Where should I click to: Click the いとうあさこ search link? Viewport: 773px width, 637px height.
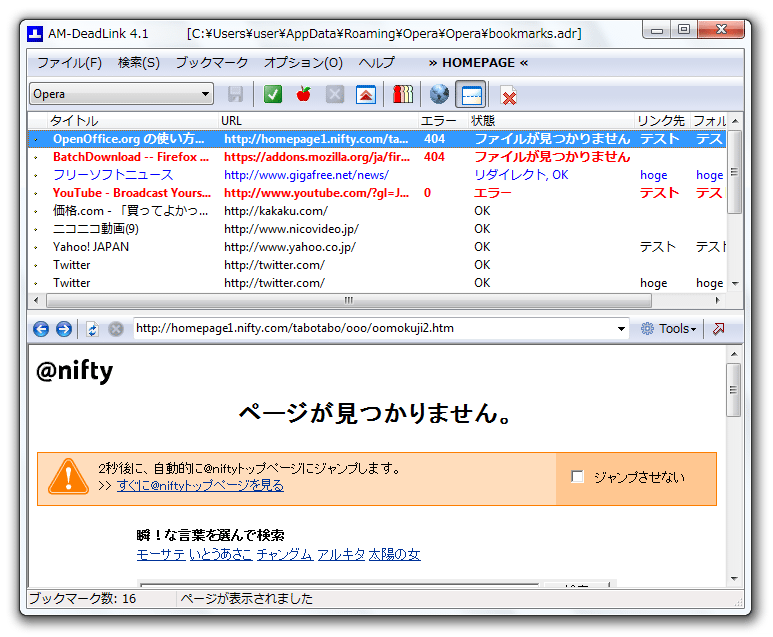[x=221, y=555]
